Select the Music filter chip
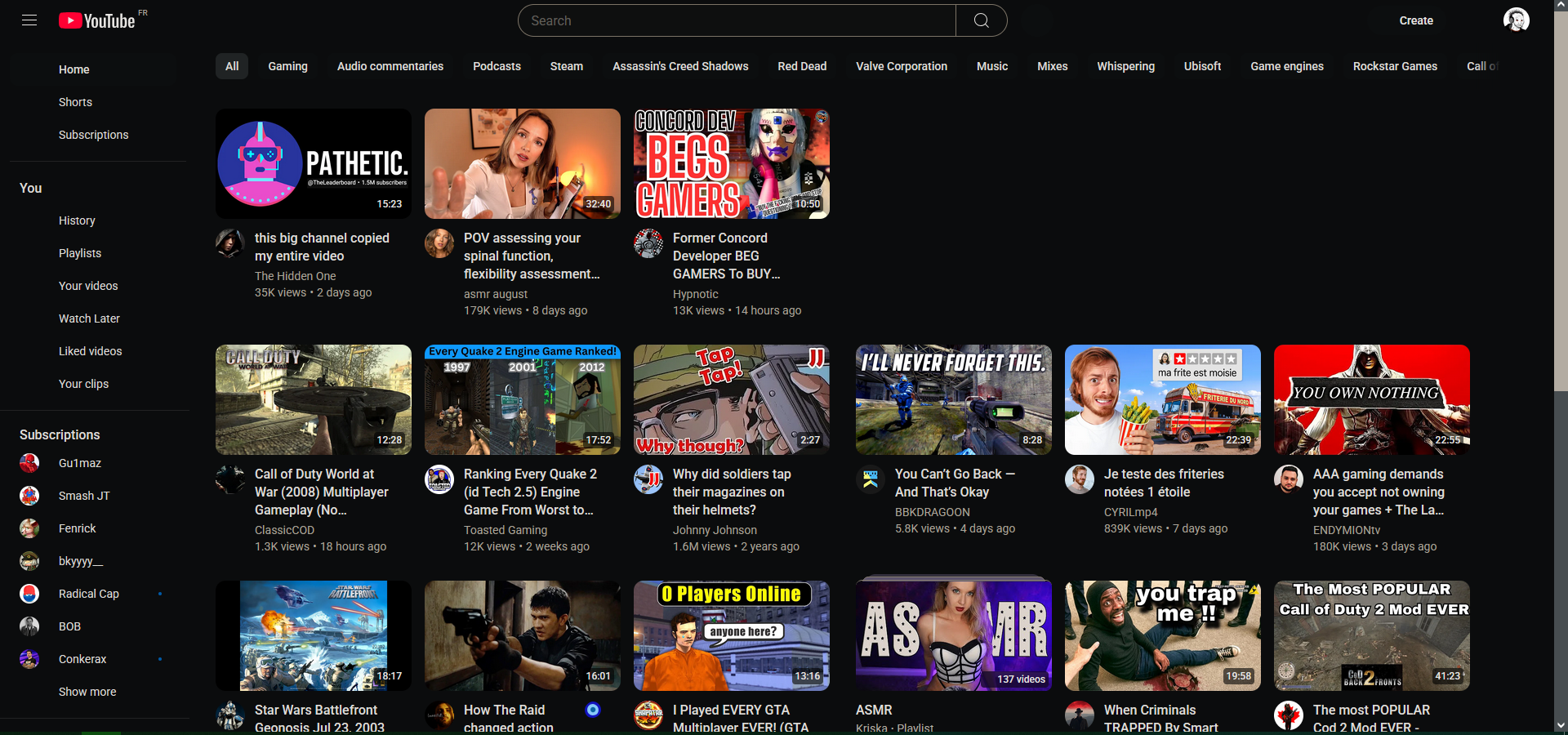Screen dimensions: 1568x735 (992, 66)
